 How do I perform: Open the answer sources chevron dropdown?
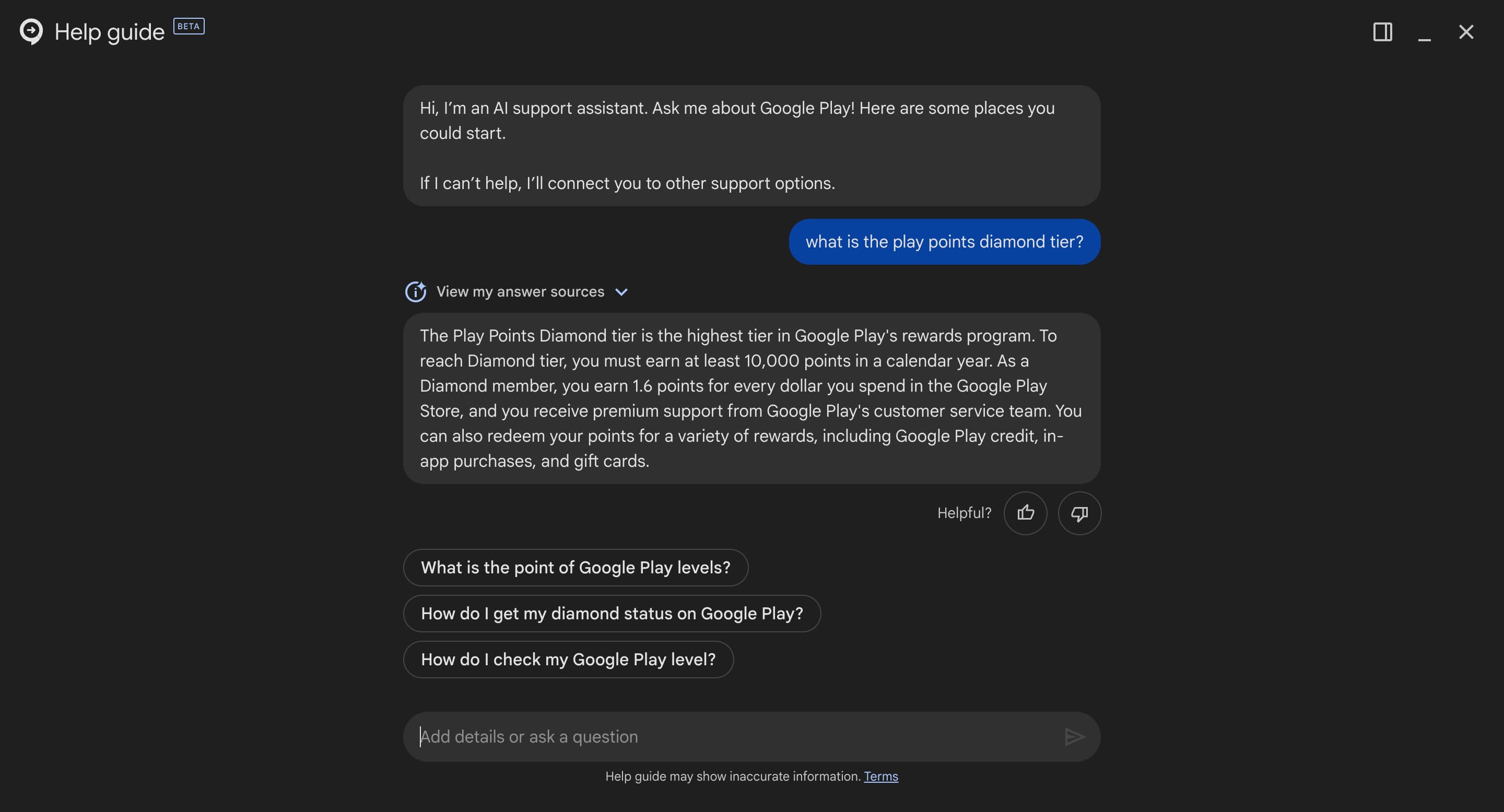(x=621, y=292)
